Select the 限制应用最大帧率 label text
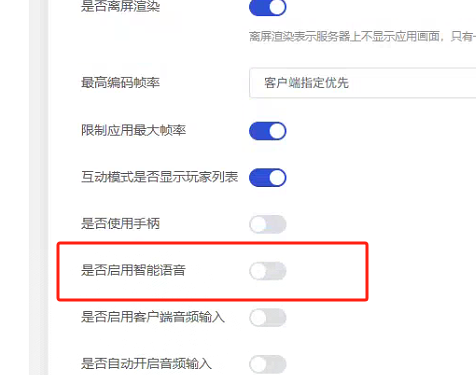 (x=133, y=130)
